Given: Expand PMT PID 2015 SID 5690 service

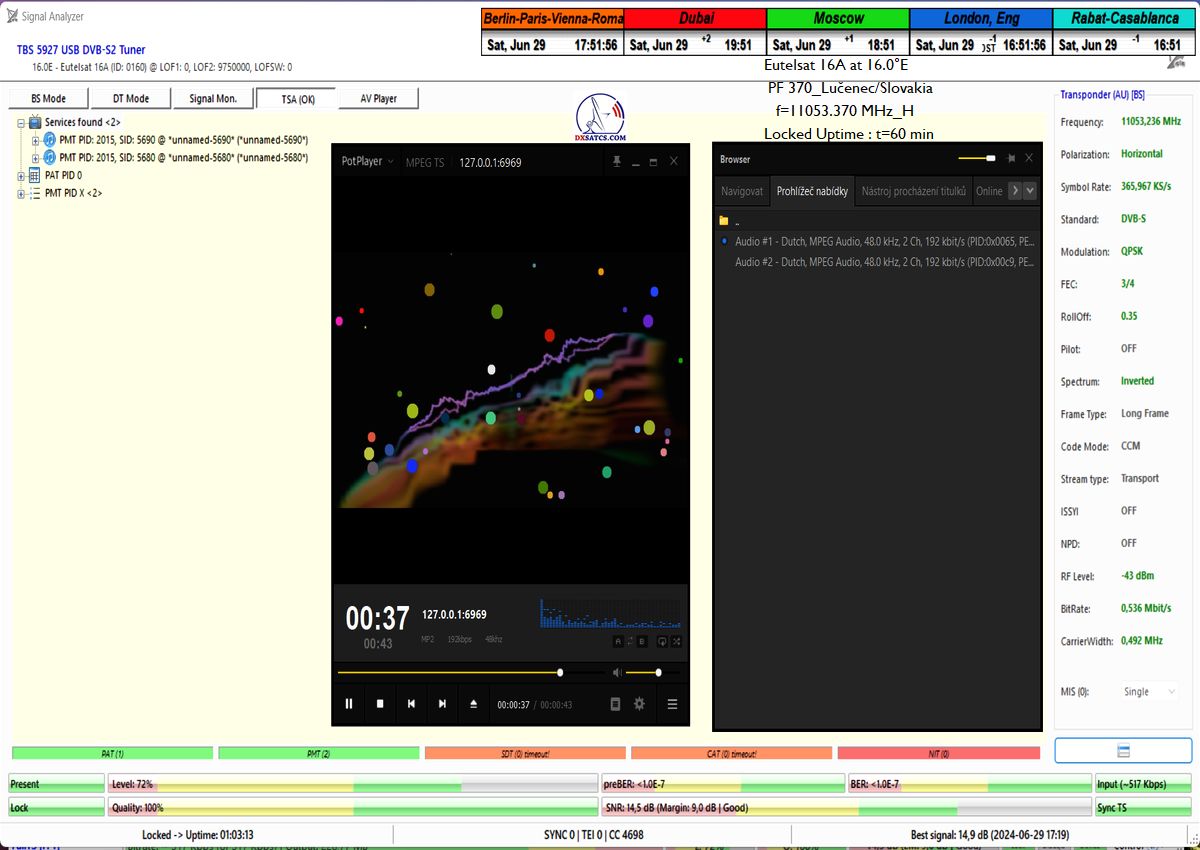Looking at the screenshot, I should [36, 140].
